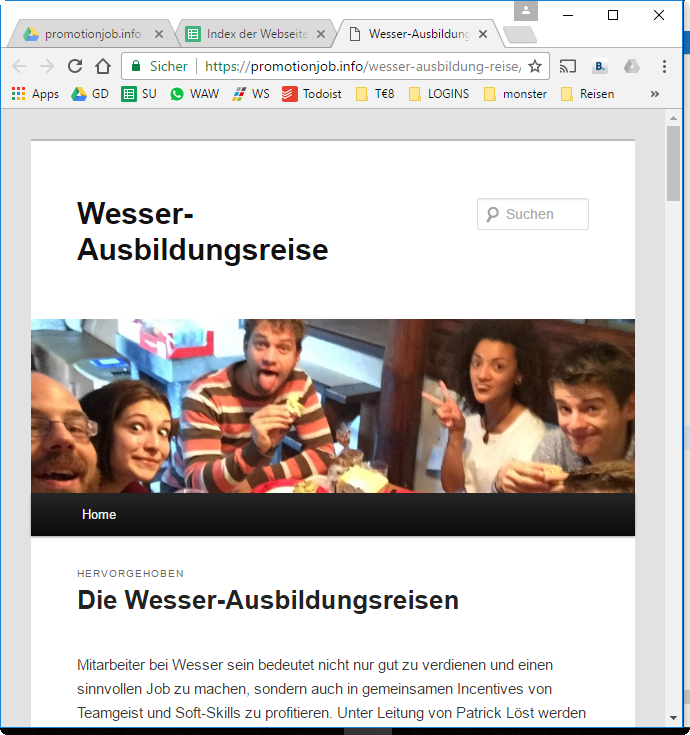Open the Google Drive extension icon
Viewport: 690px width, 735px height.
click(x=631, y=66)
